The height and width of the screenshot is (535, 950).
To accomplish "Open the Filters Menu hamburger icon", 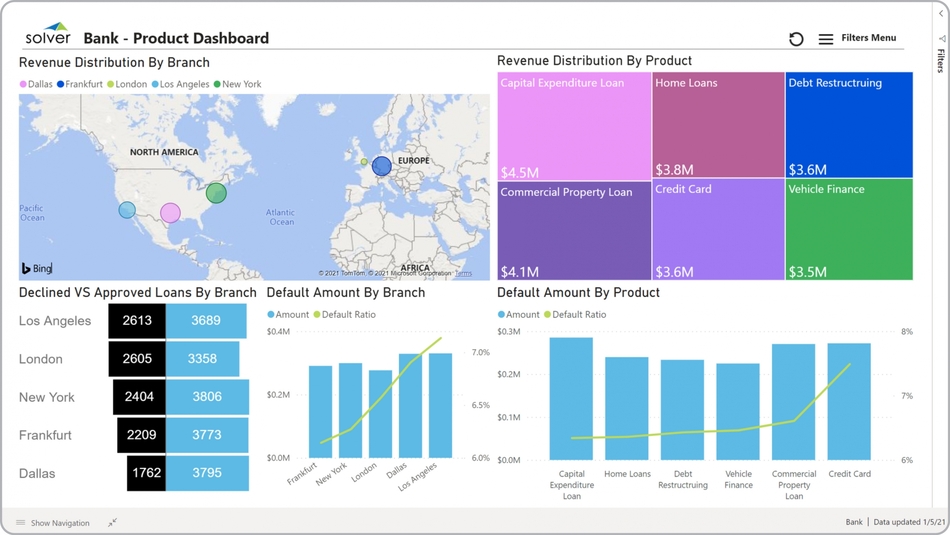I will pos(825,39).
